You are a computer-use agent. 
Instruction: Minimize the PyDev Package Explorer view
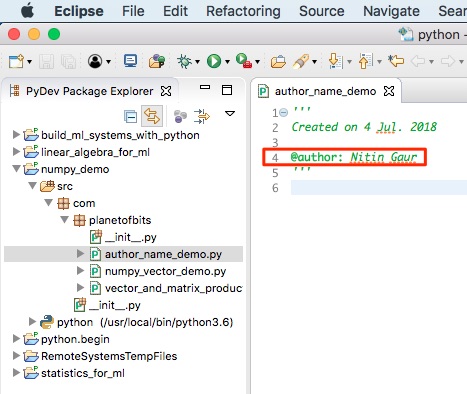click(x=205, y=87)
